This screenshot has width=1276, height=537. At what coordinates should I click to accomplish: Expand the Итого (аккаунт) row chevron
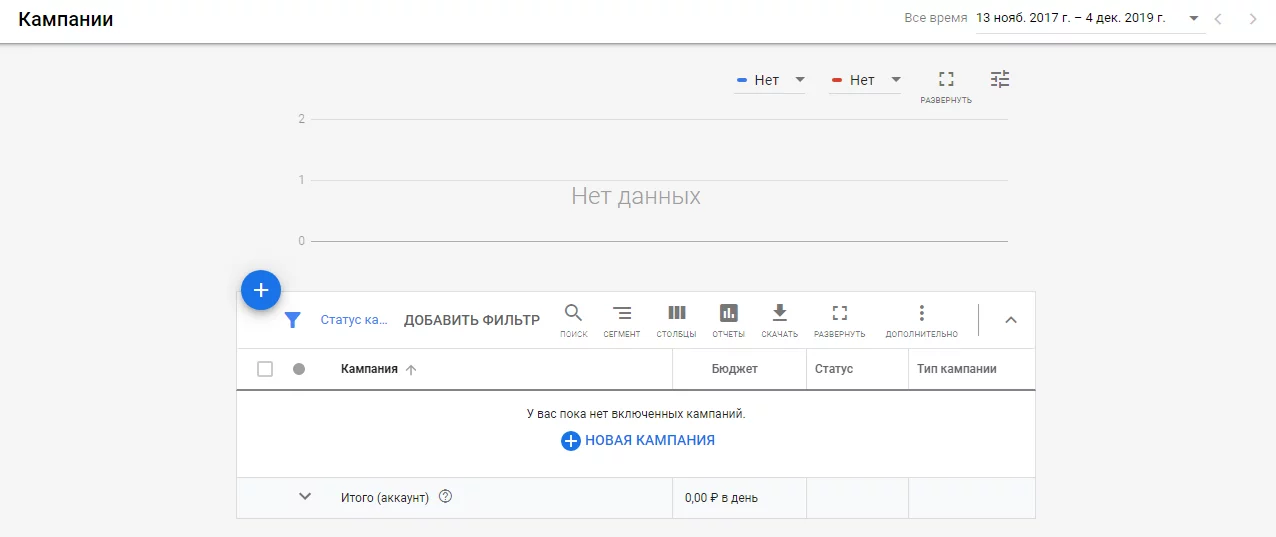click(306, 496)
